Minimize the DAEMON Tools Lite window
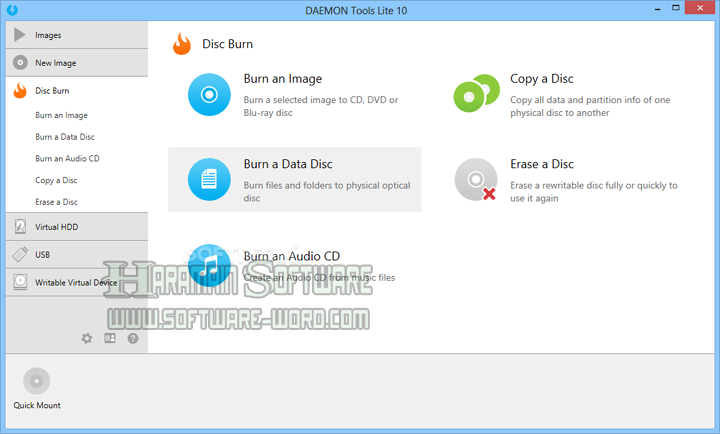720x434 pixels. tap(658, 8)
